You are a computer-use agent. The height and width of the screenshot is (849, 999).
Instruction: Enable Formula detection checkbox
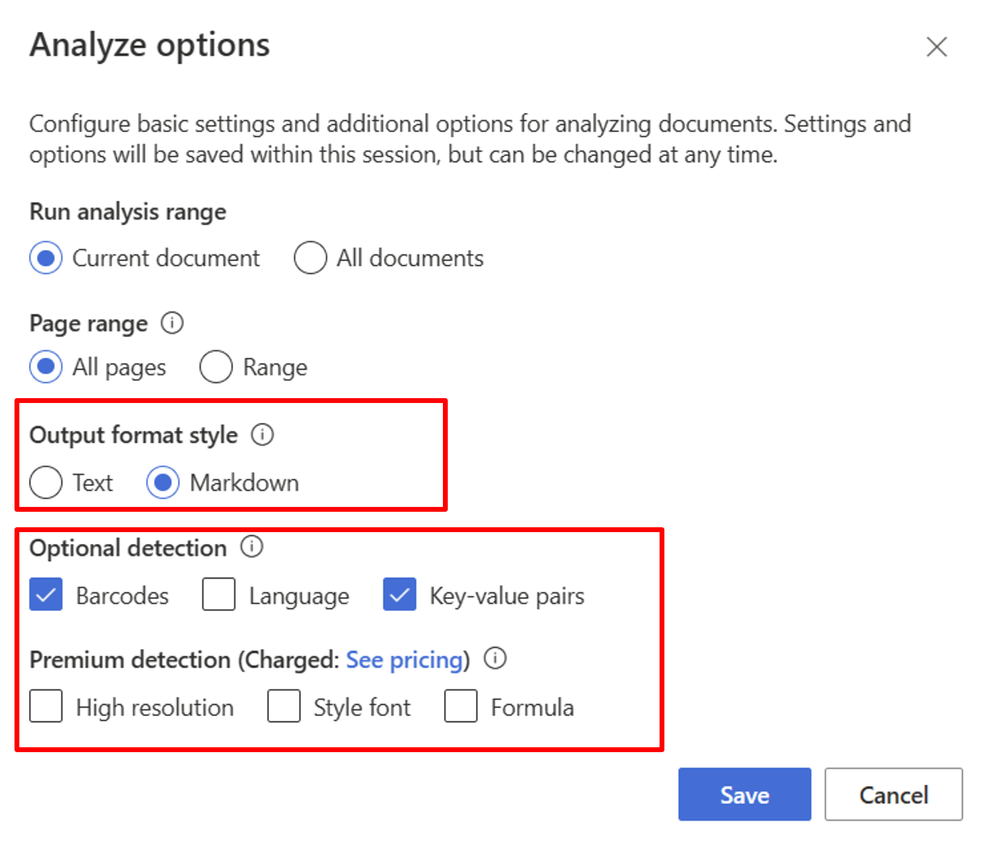pyautogui.click(x=461, y=707)
